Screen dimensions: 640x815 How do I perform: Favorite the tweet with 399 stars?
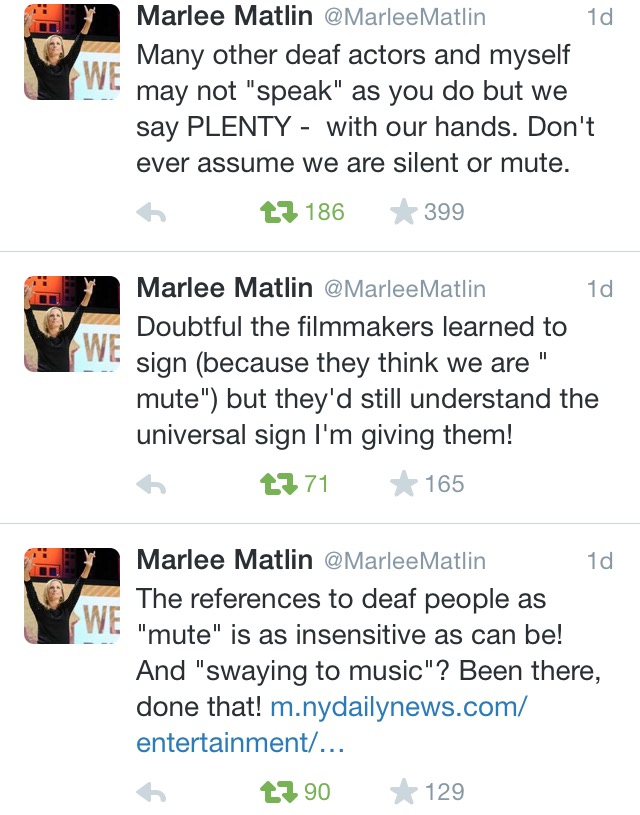click(x=403, y=212)
